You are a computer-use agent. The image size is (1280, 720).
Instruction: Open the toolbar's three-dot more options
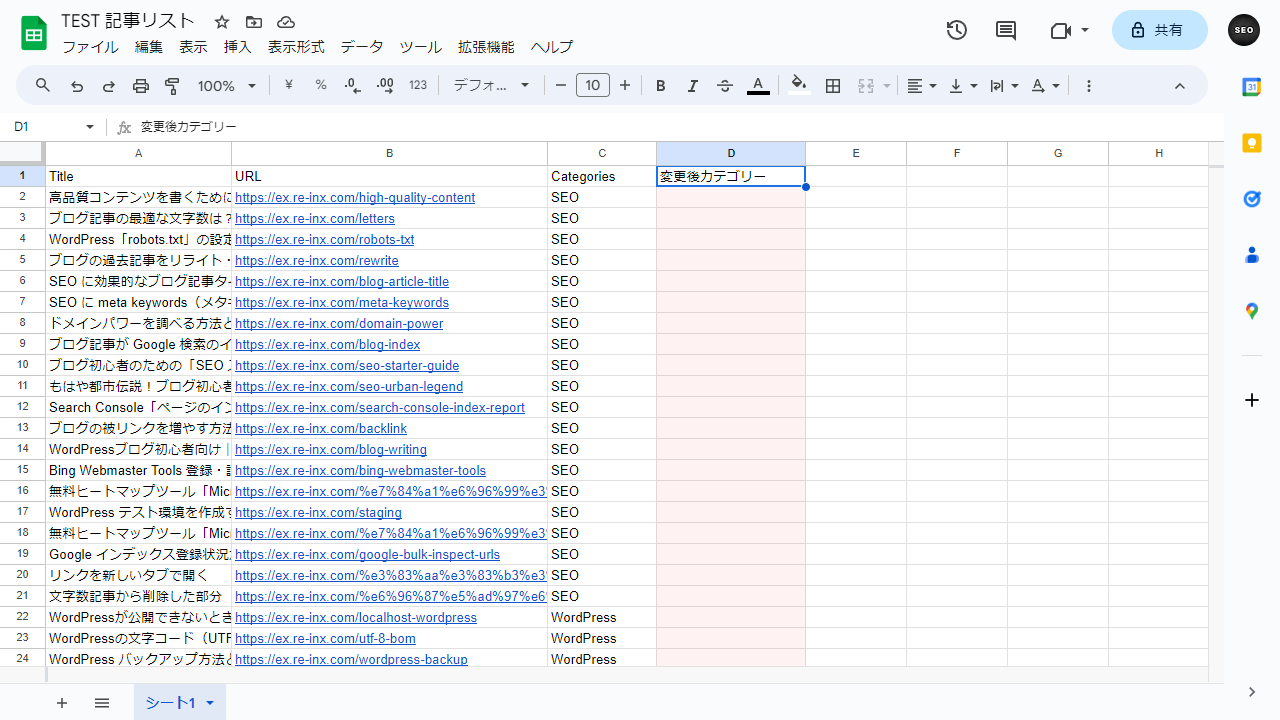click(x=1089, y=86)
